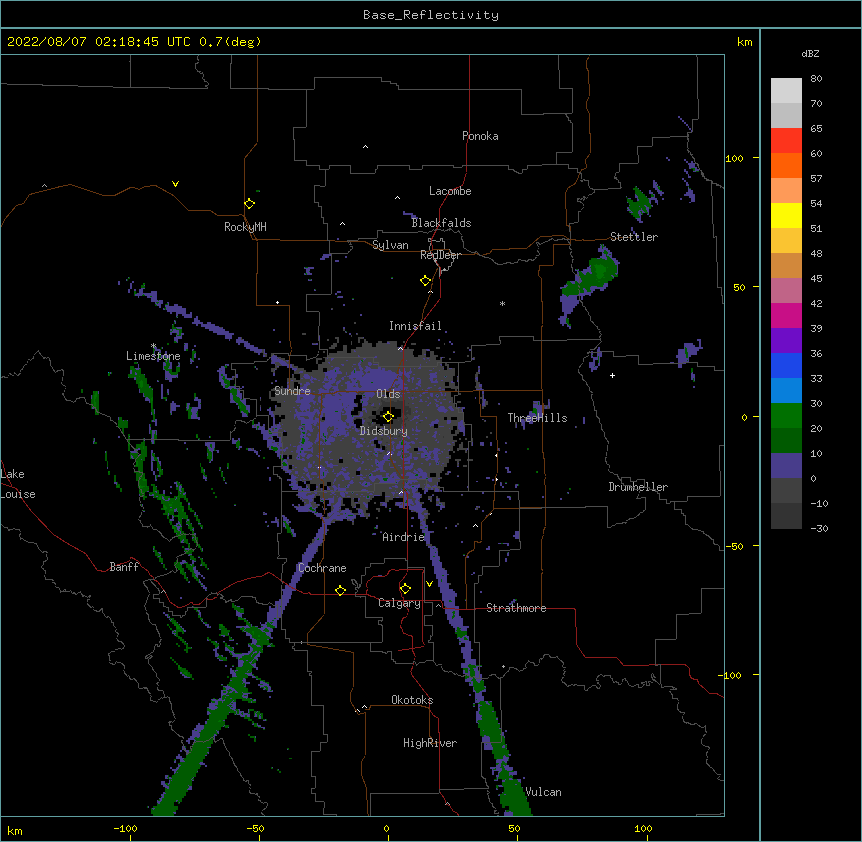Image resolution: width=862 pixels, height=842 pixels.
Task: Click the Strathmore city label
Action: (516, 608)
